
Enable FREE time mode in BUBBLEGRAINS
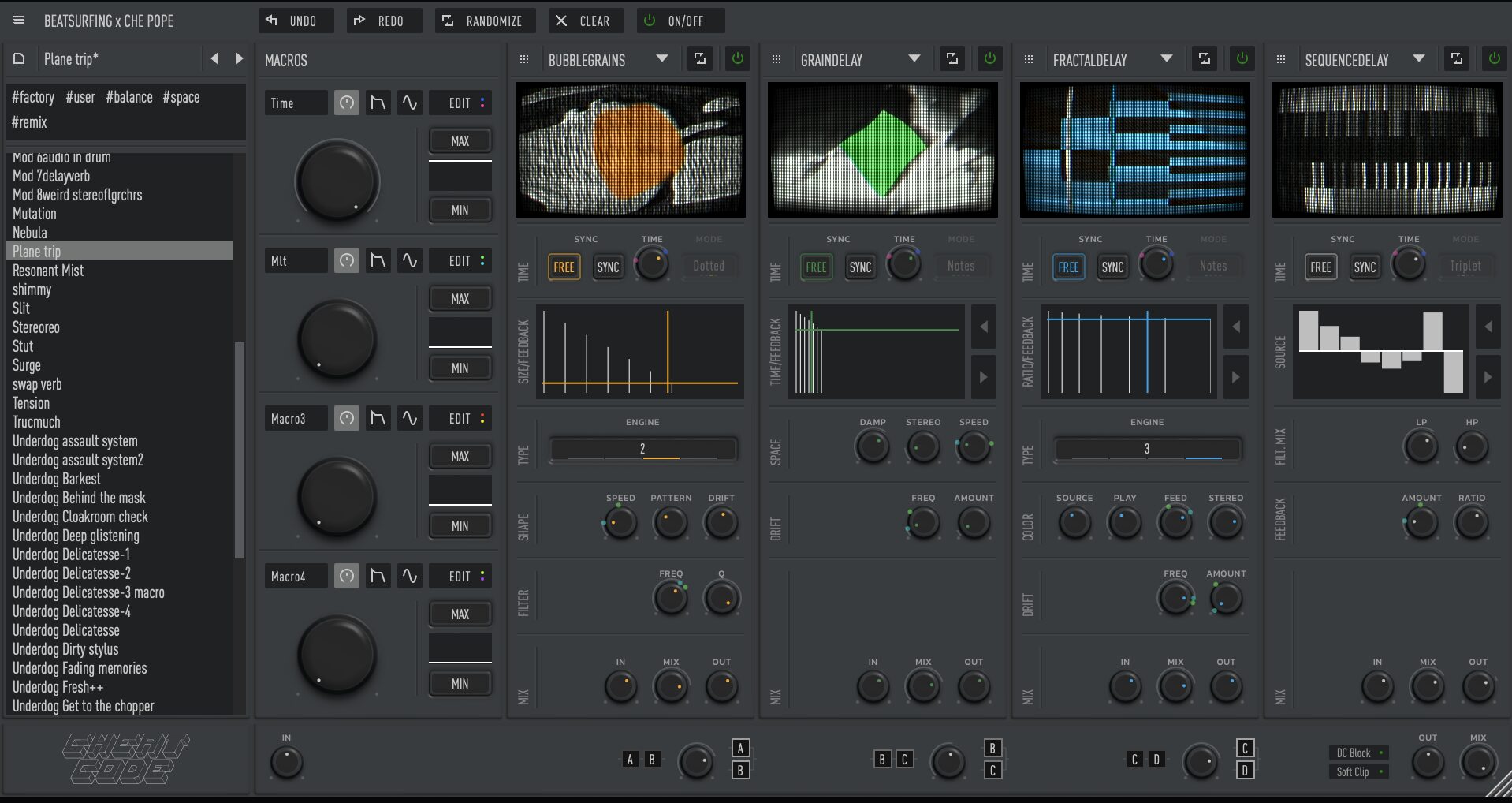[564, 267]
